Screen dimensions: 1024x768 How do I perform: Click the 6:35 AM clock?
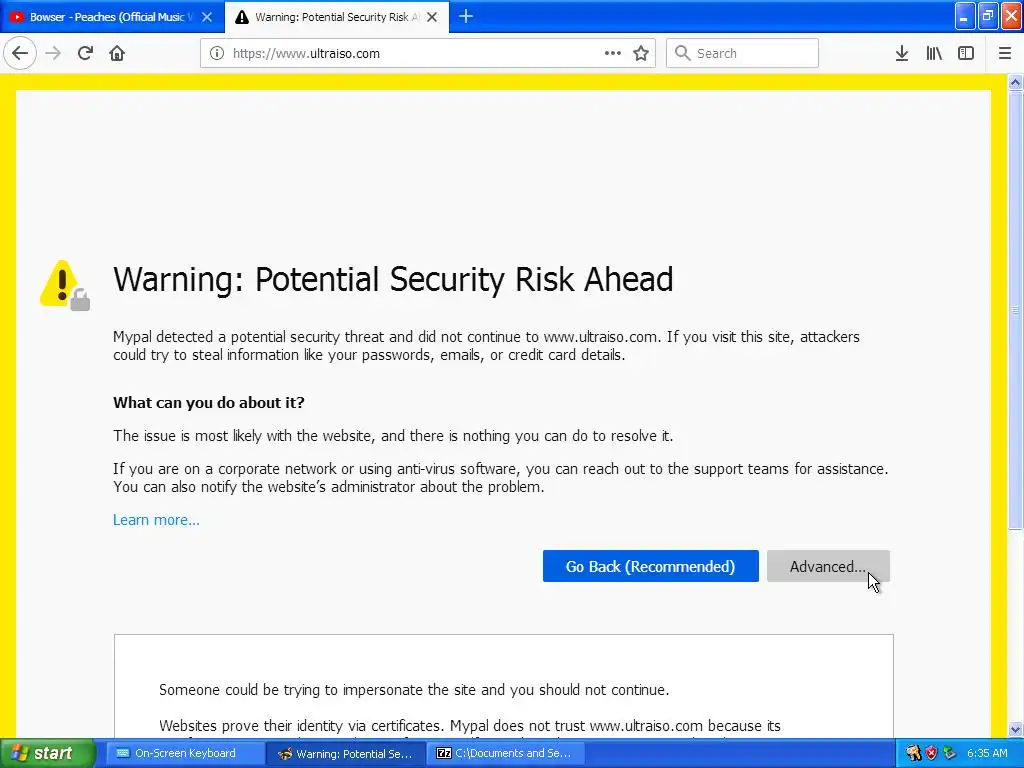pos(987,753)
